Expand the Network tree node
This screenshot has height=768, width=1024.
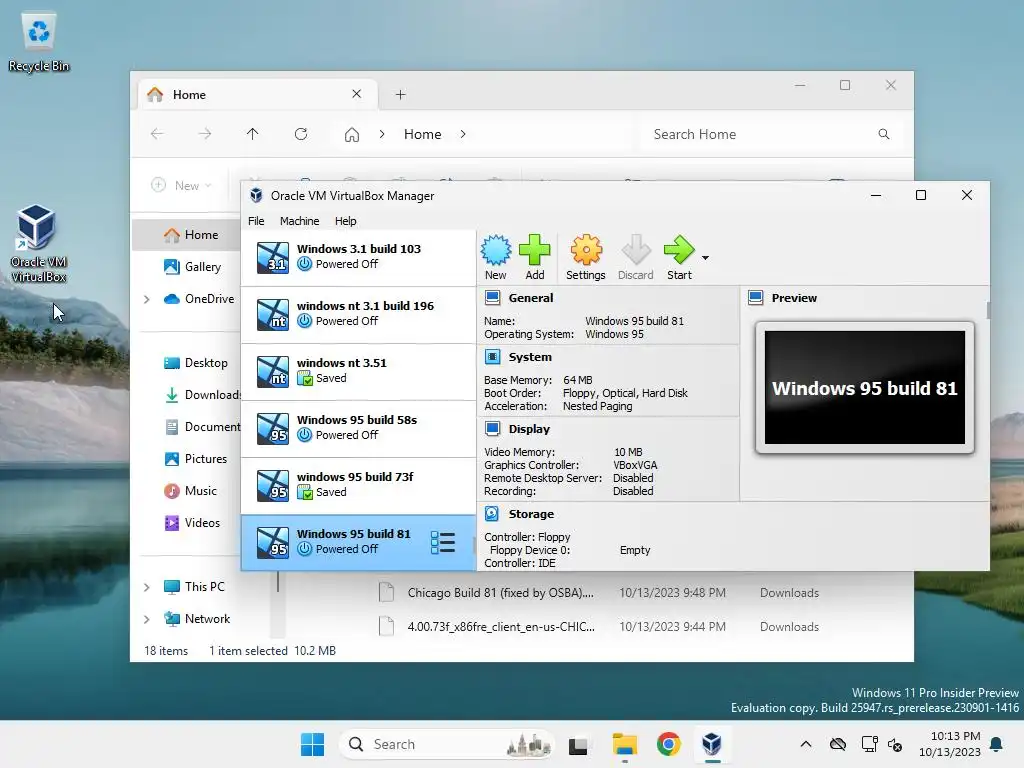coord(147,619)
